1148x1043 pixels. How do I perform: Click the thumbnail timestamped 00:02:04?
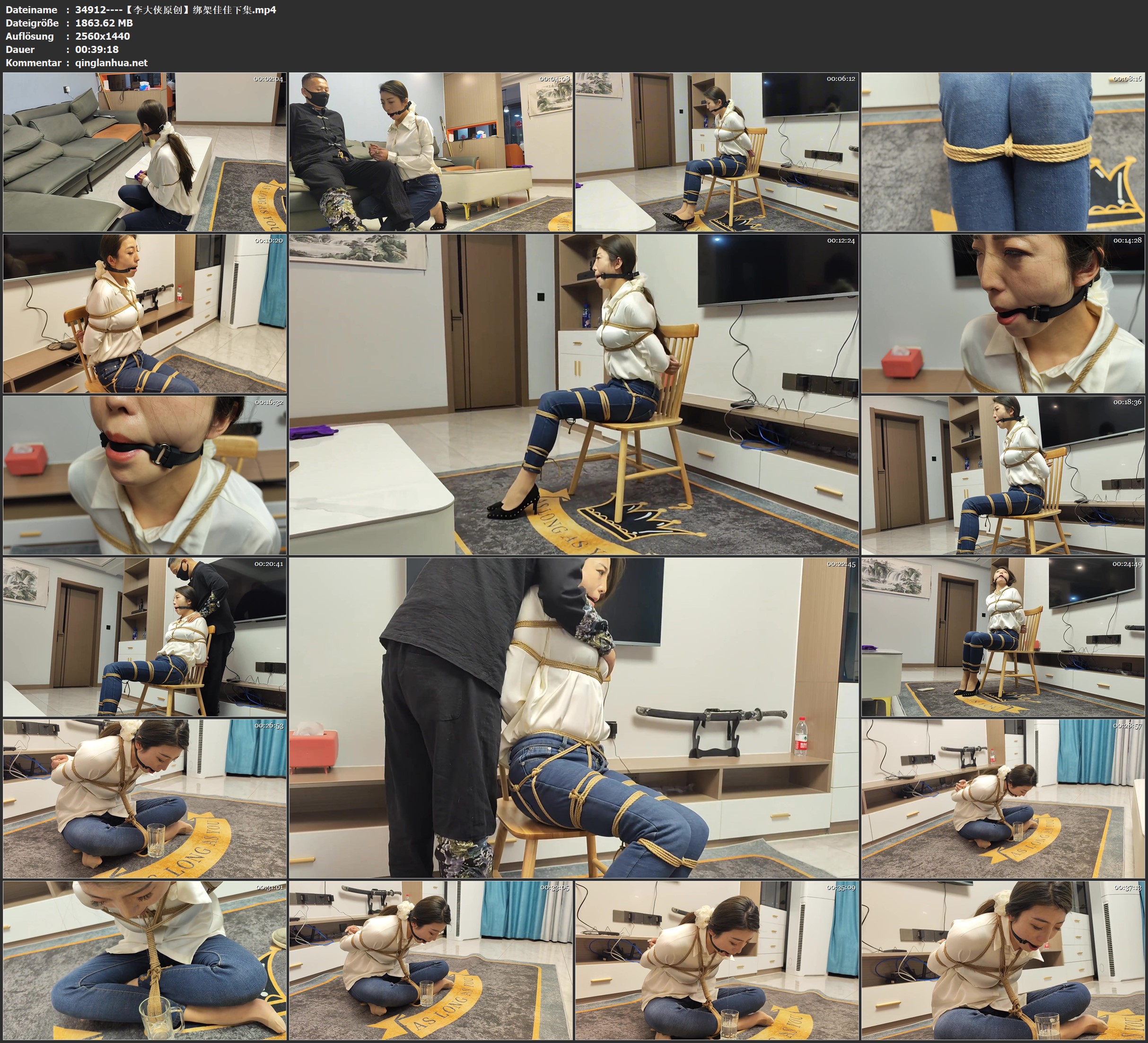click(145, 151)
